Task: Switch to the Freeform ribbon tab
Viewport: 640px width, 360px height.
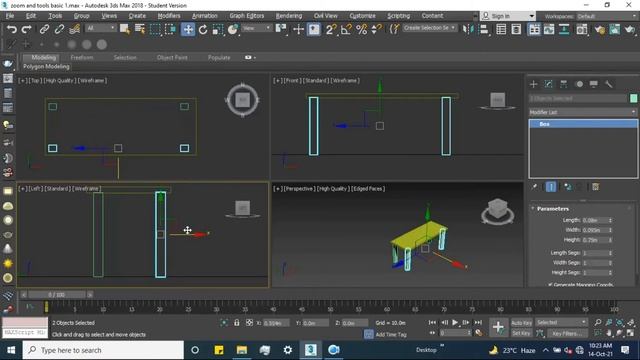Action: click(82, 58)
